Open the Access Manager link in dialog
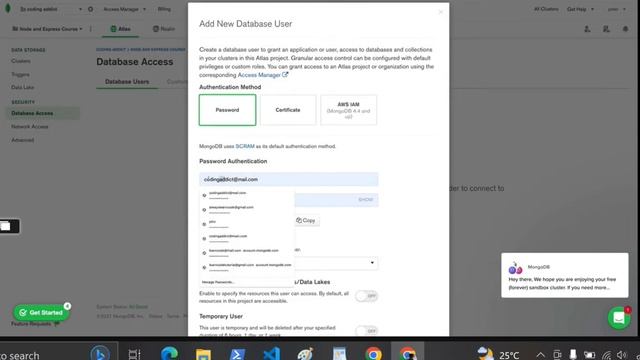640x360 pixels. pos(263,75)
